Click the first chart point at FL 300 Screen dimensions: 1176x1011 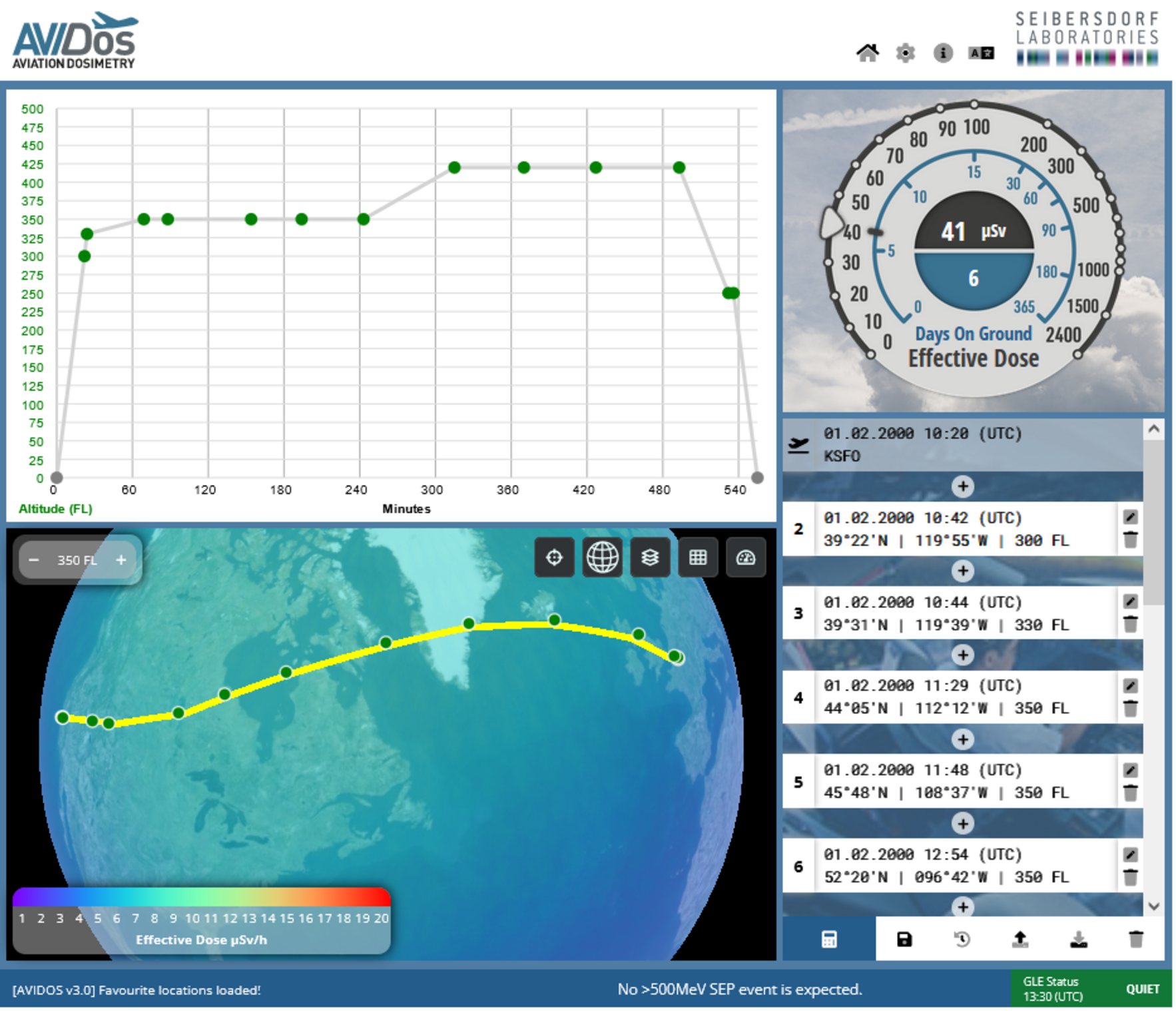(84, 256)
